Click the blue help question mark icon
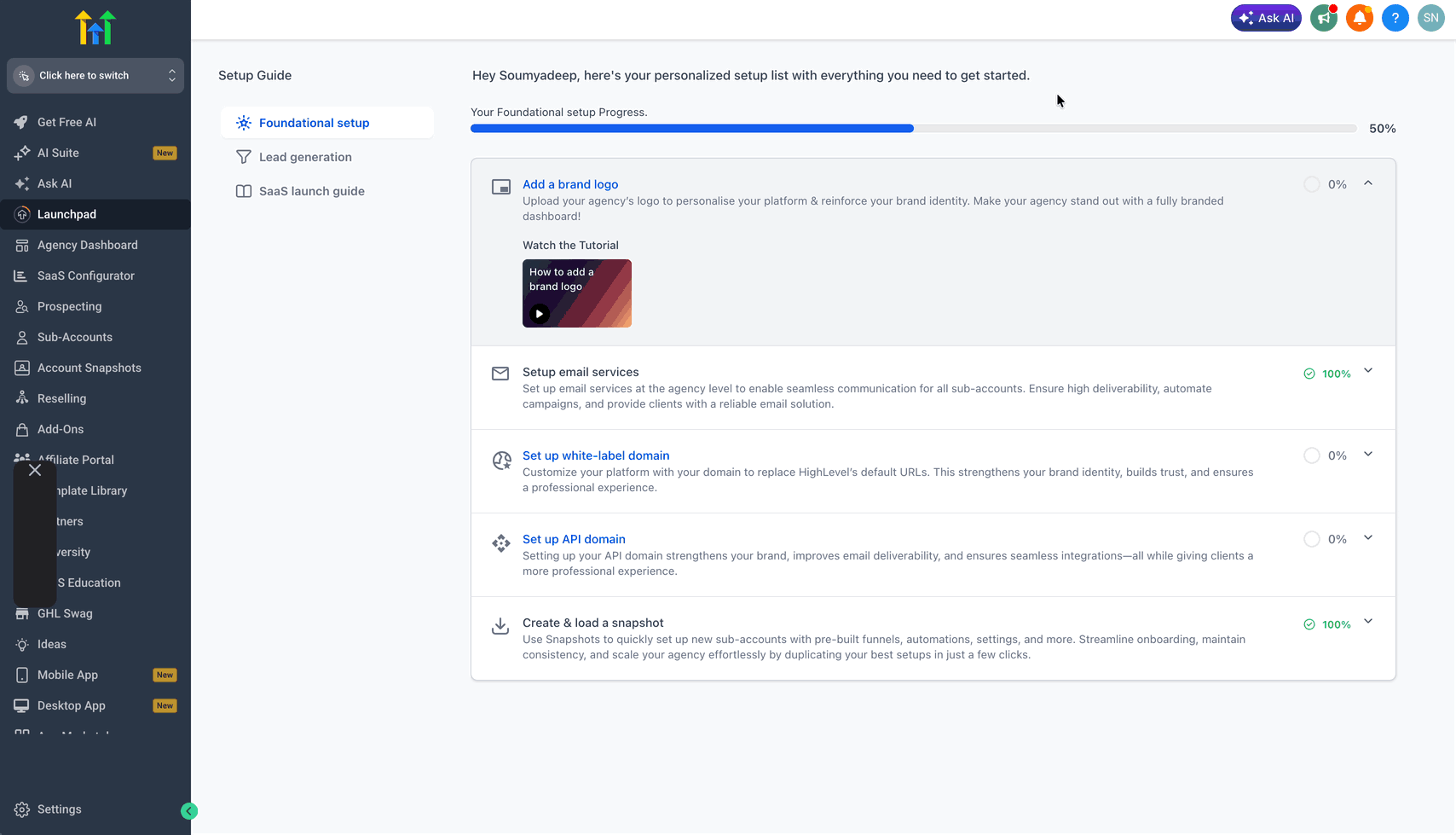Viewport: 1456px width, 835px height. tap(1395, 18)
